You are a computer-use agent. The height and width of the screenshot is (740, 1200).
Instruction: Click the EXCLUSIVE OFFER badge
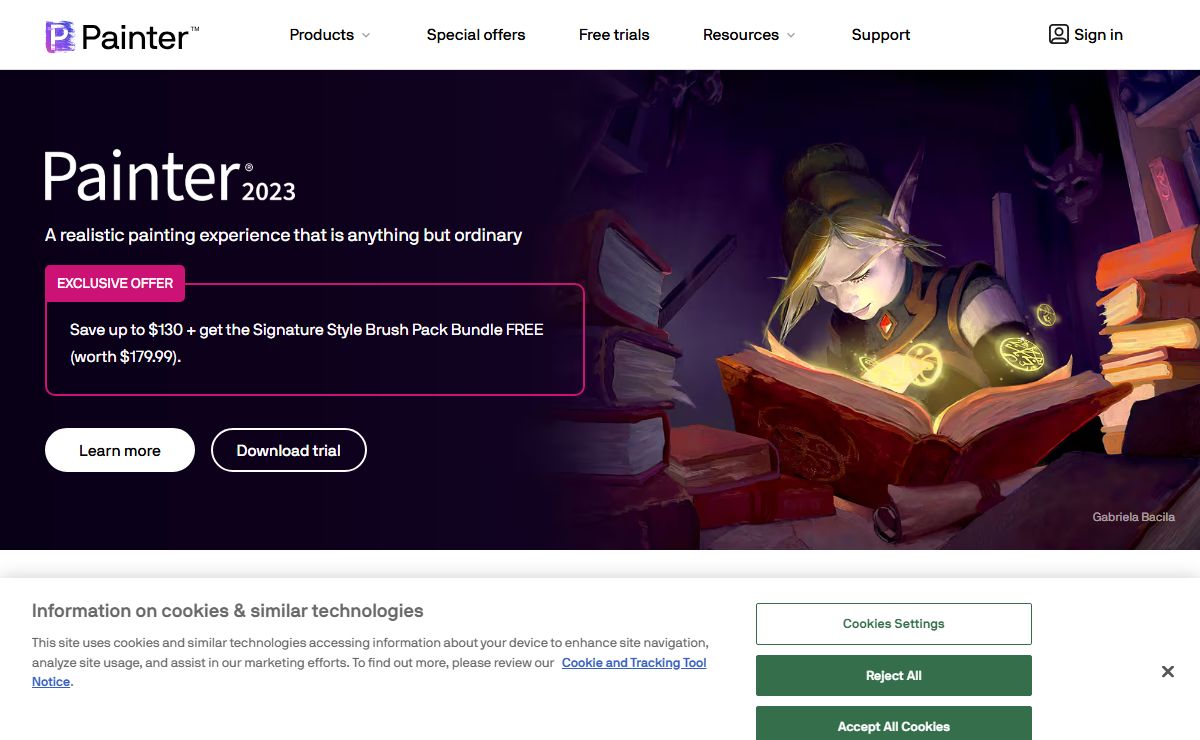(x=115, y=283)
